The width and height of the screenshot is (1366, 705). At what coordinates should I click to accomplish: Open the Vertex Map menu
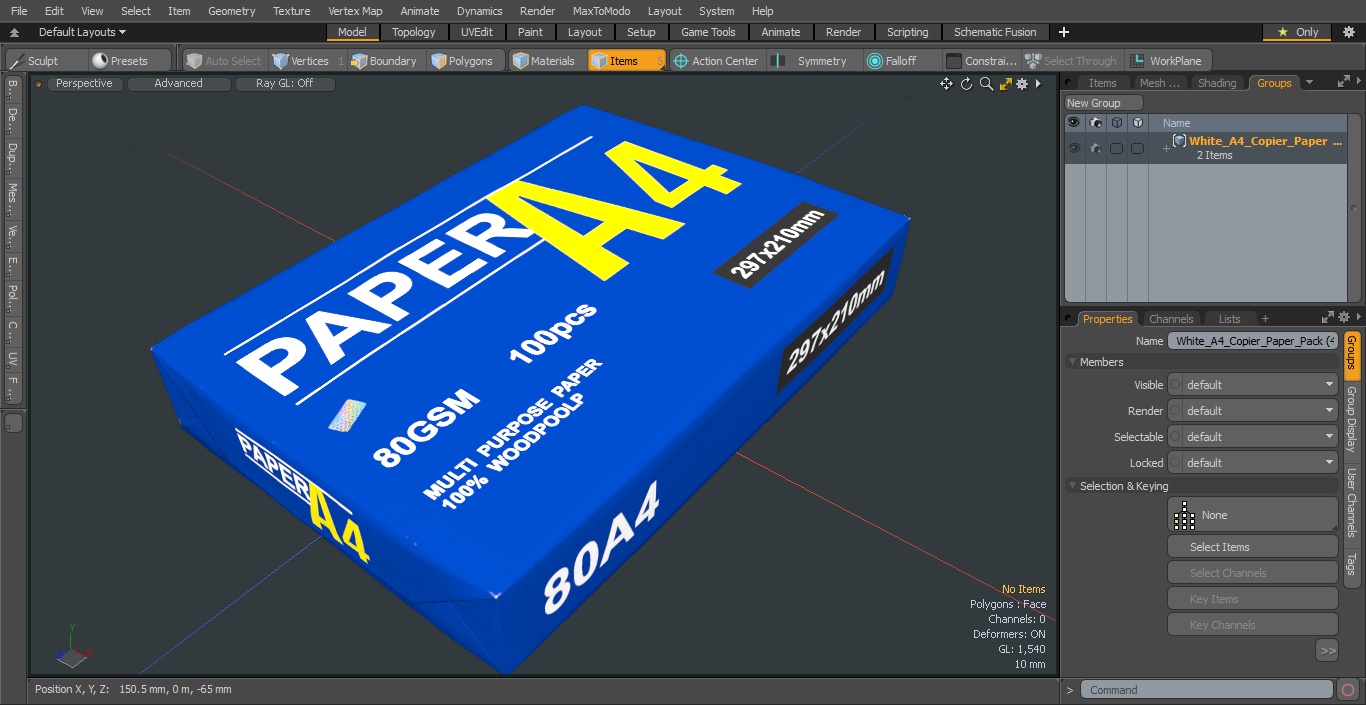click(x=355, y=11)
